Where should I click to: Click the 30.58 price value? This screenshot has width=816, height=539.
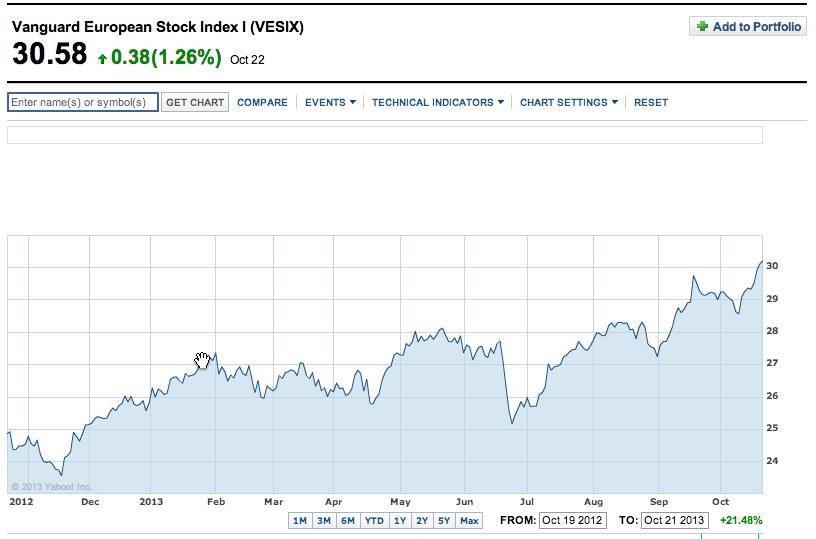click(x=49, y=54)
